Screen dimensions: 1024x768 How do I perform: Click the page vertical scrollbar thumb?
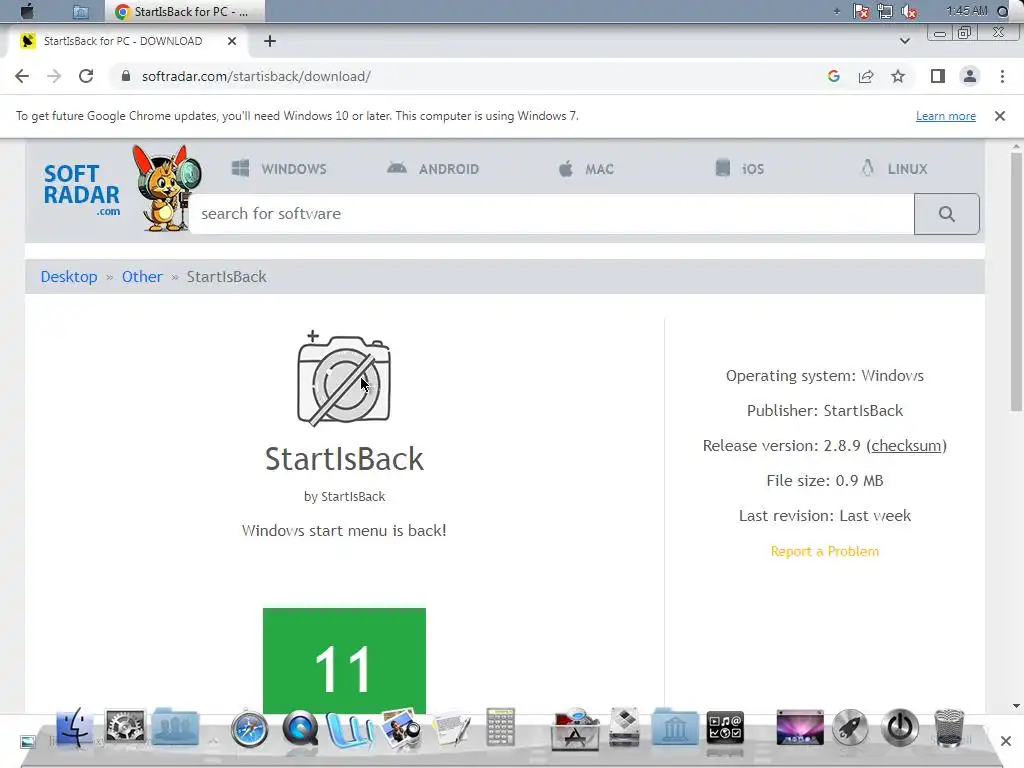point(1016,282)
